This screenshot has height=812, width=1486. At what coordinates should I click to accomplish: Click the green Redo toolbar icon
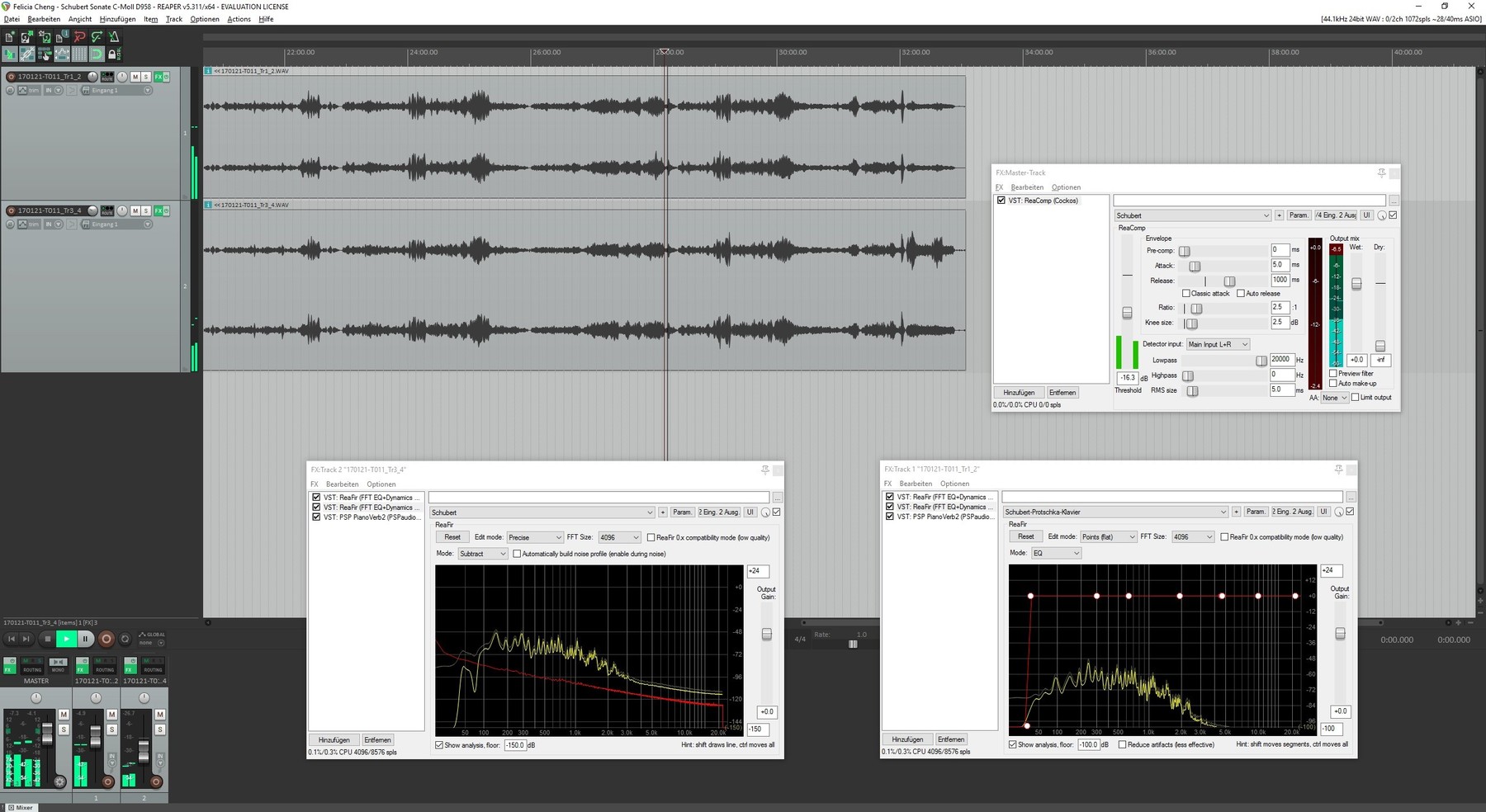tap(97, 36)
